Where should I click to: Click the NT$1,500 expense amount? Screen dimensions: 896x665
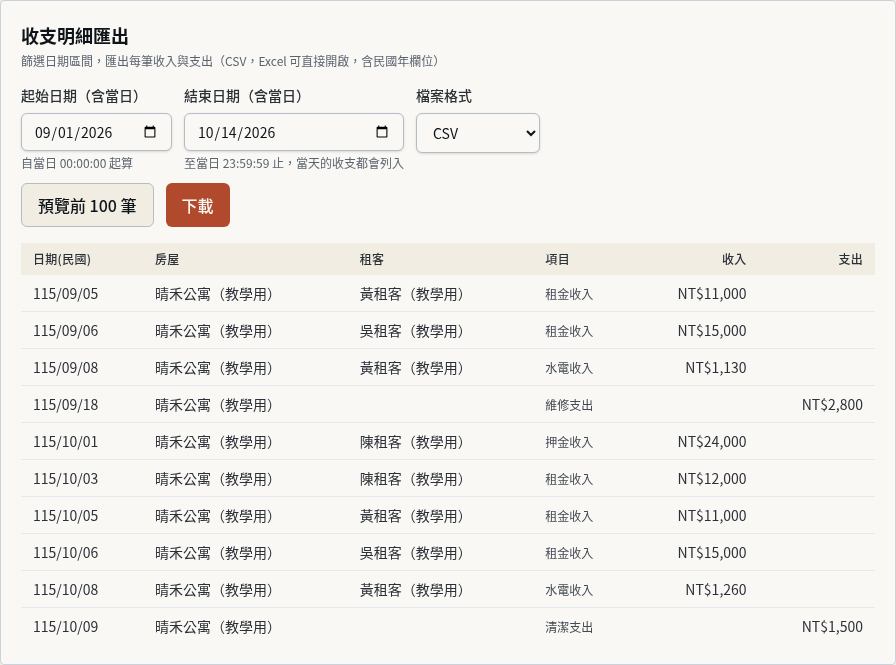832,627
